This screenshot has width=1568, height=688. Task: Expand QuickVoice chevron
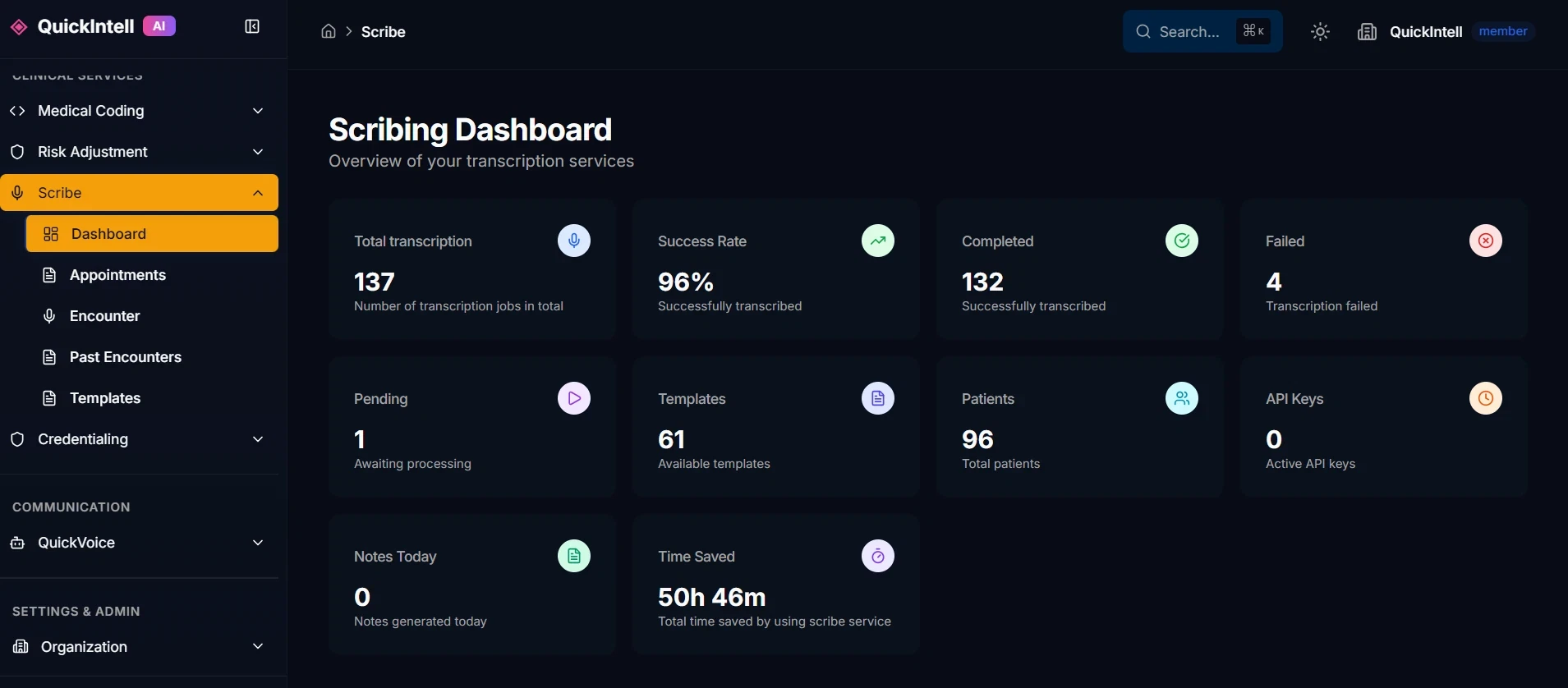click(x=258, y=543)
